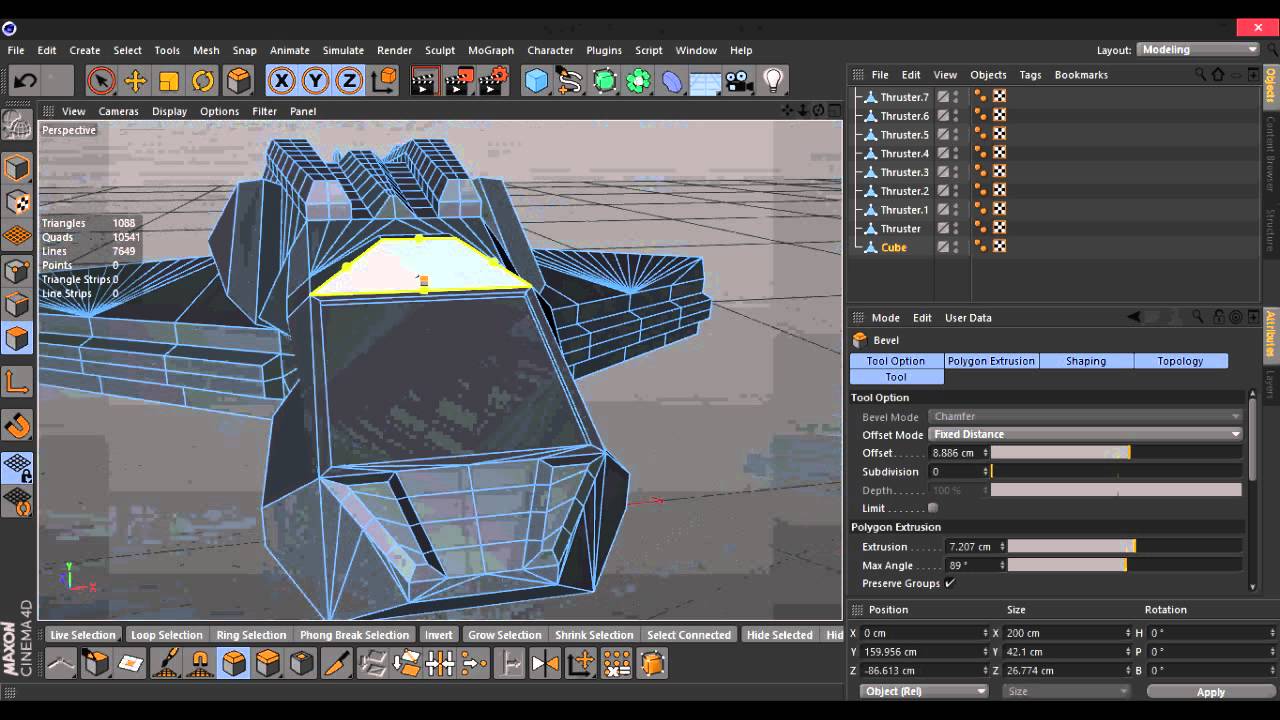Click the magnet tool in bottom toolbar

click(199, 663)
